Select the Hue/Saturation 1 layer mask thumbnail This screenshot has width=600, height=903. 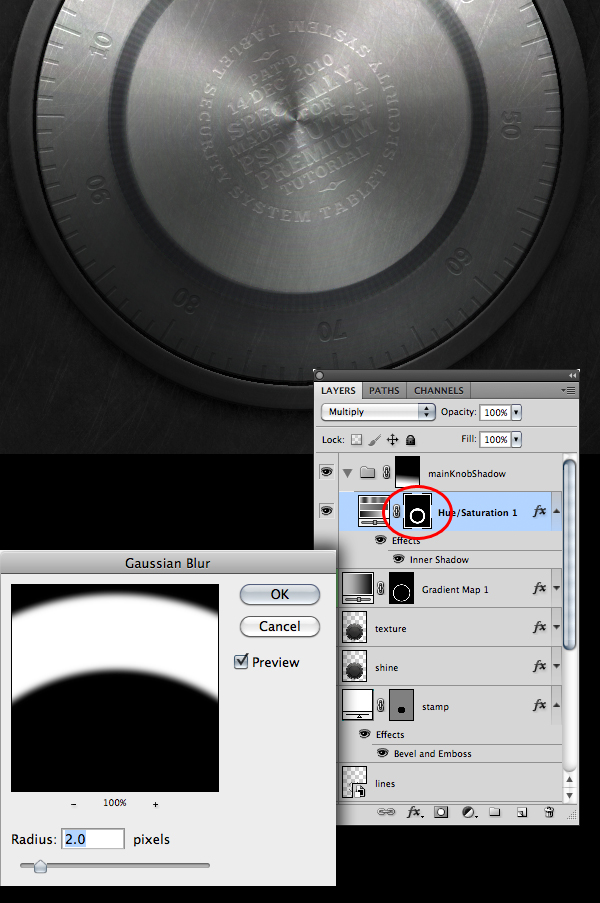[417, 511]
